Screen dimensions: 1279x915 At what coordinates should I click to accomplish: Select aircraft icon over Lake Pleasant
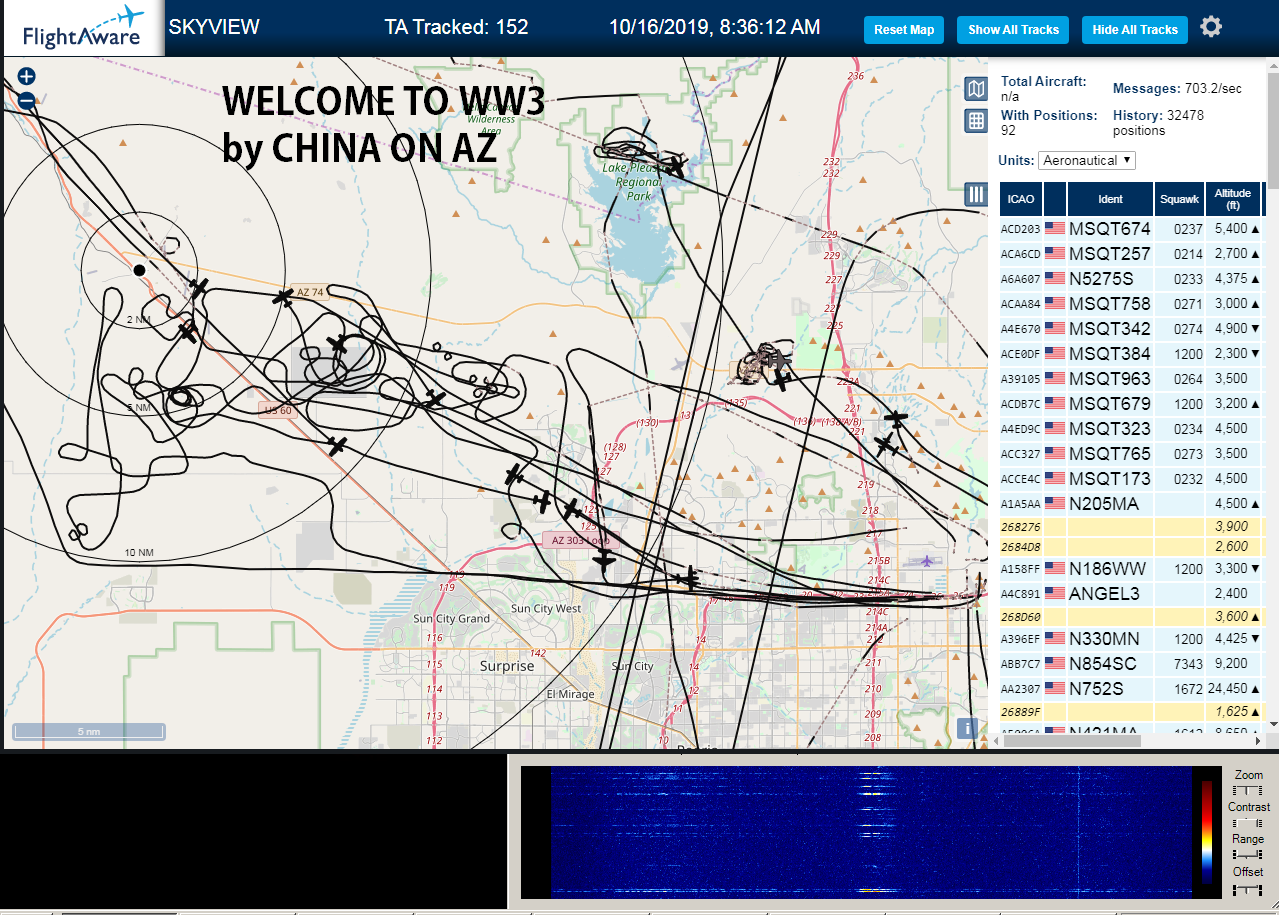(677, 164)
